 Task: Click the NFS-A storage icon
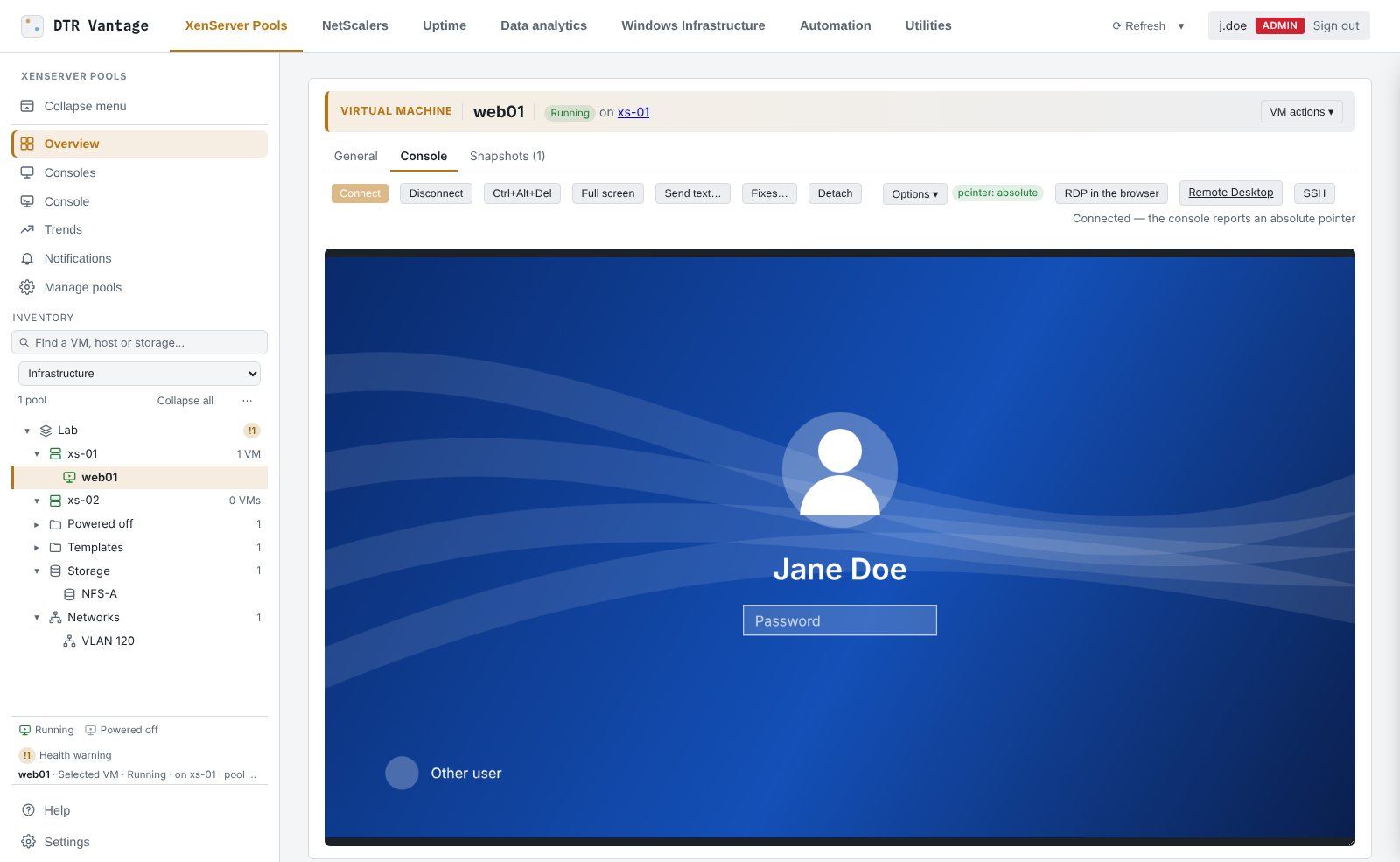(x=69, y=594)
